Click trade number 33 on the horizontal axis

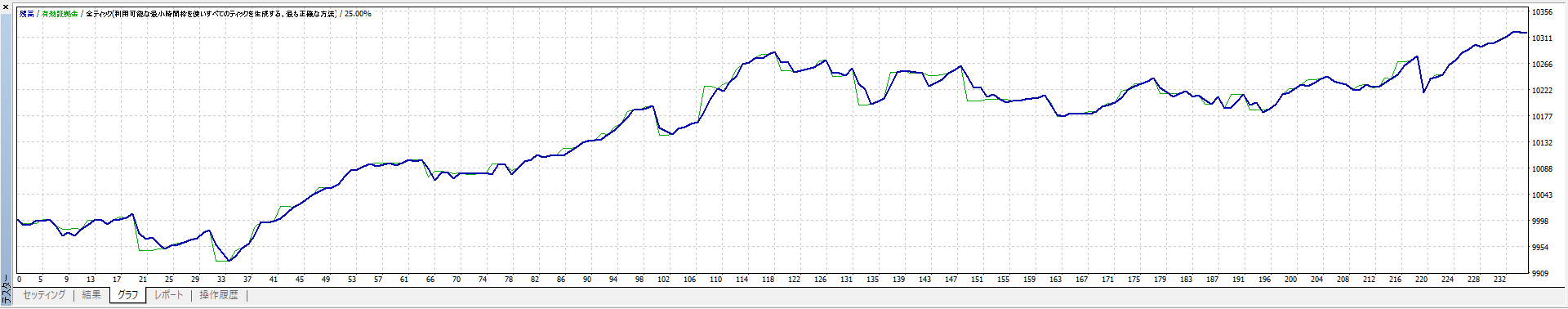(x=220, y=280)
